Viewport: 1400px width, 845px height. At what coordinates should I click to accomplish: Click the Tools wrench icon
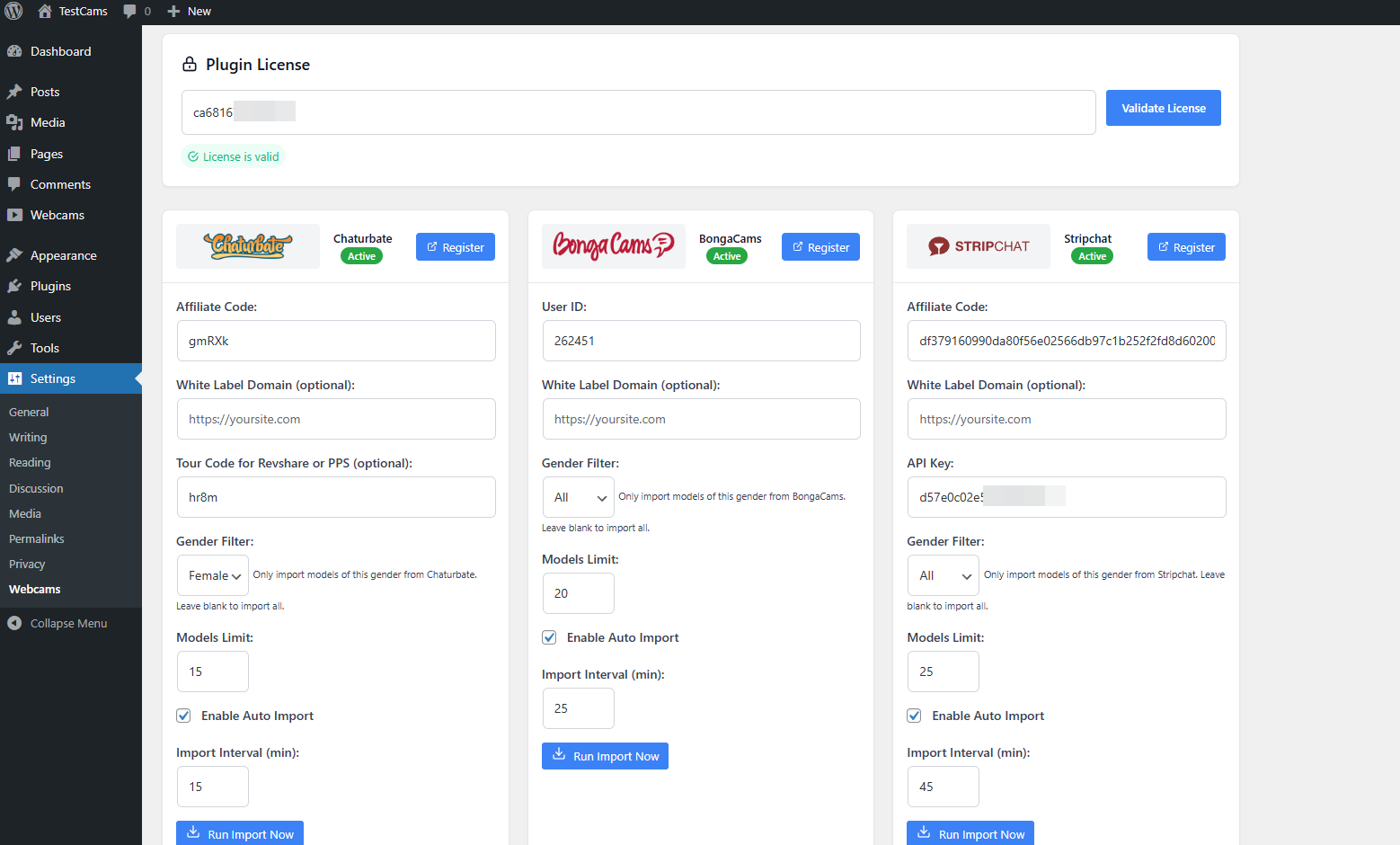pos(14,348)
